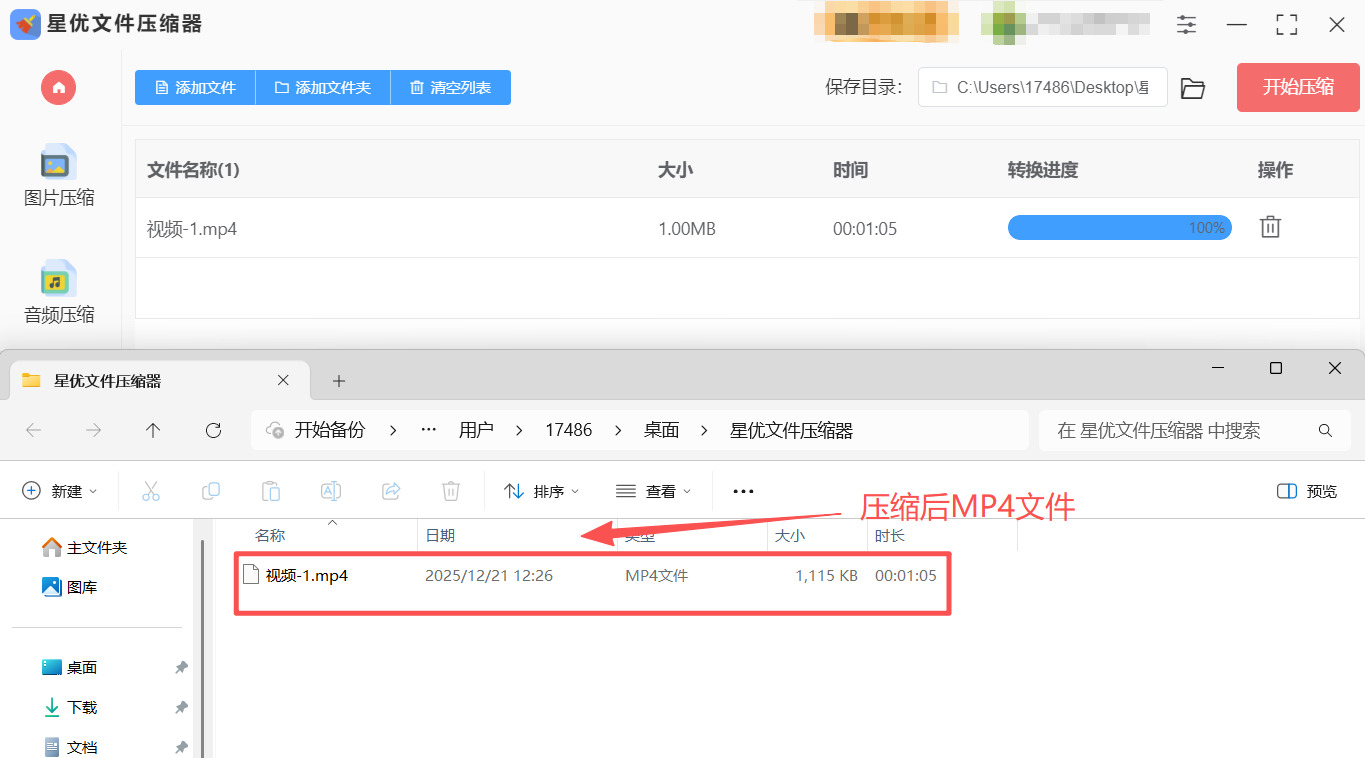1365x758 pixels.
Task: Click the Copy icon in Explorer toolbar
Action: [211, 491]
